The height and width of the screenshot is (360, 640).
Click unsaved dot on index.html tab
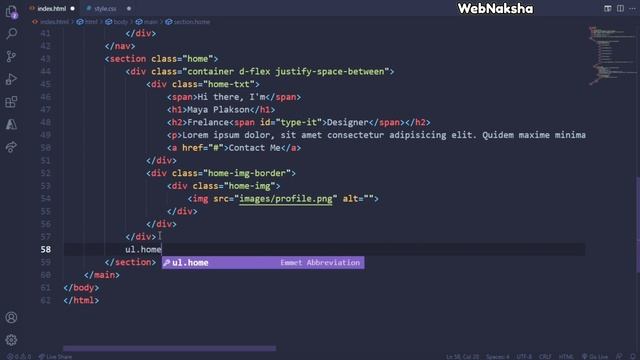pos(73,9)
